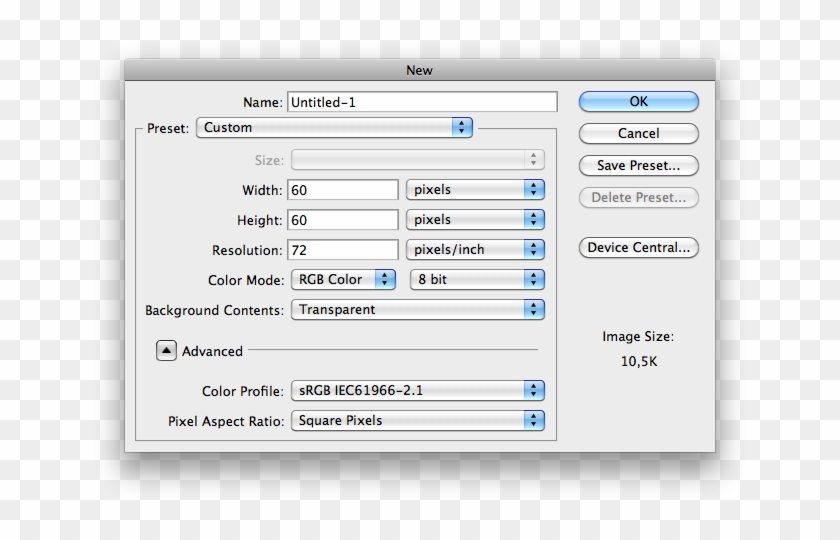Collapse the Advanced section disclosure triangle
This screenshot has width=840, height=540.
tap(166, 351)
